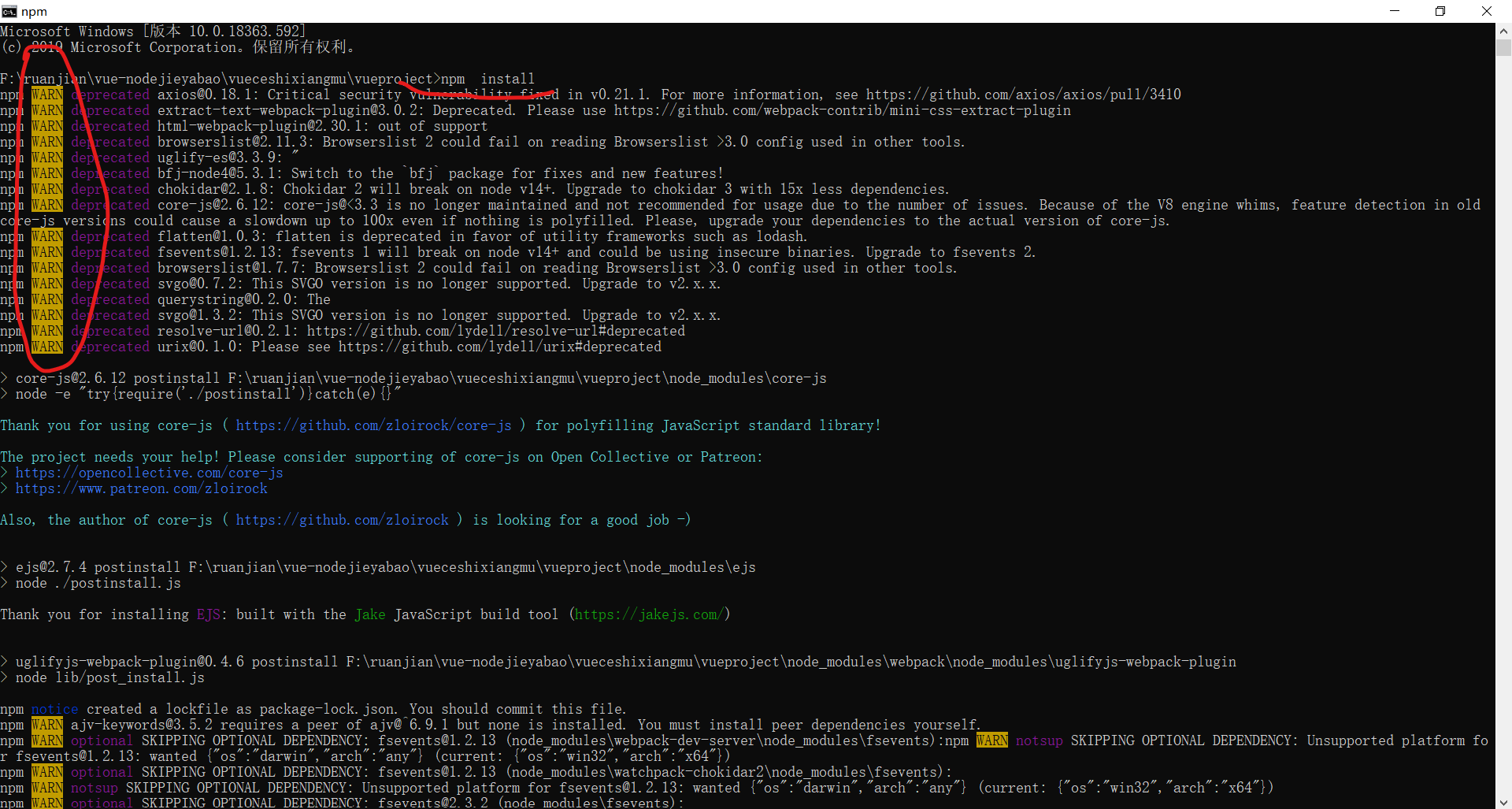The height and width of the screenshot is (809, 1512).
Task: Click the scrollbar down arrow
Action: 1503,801
